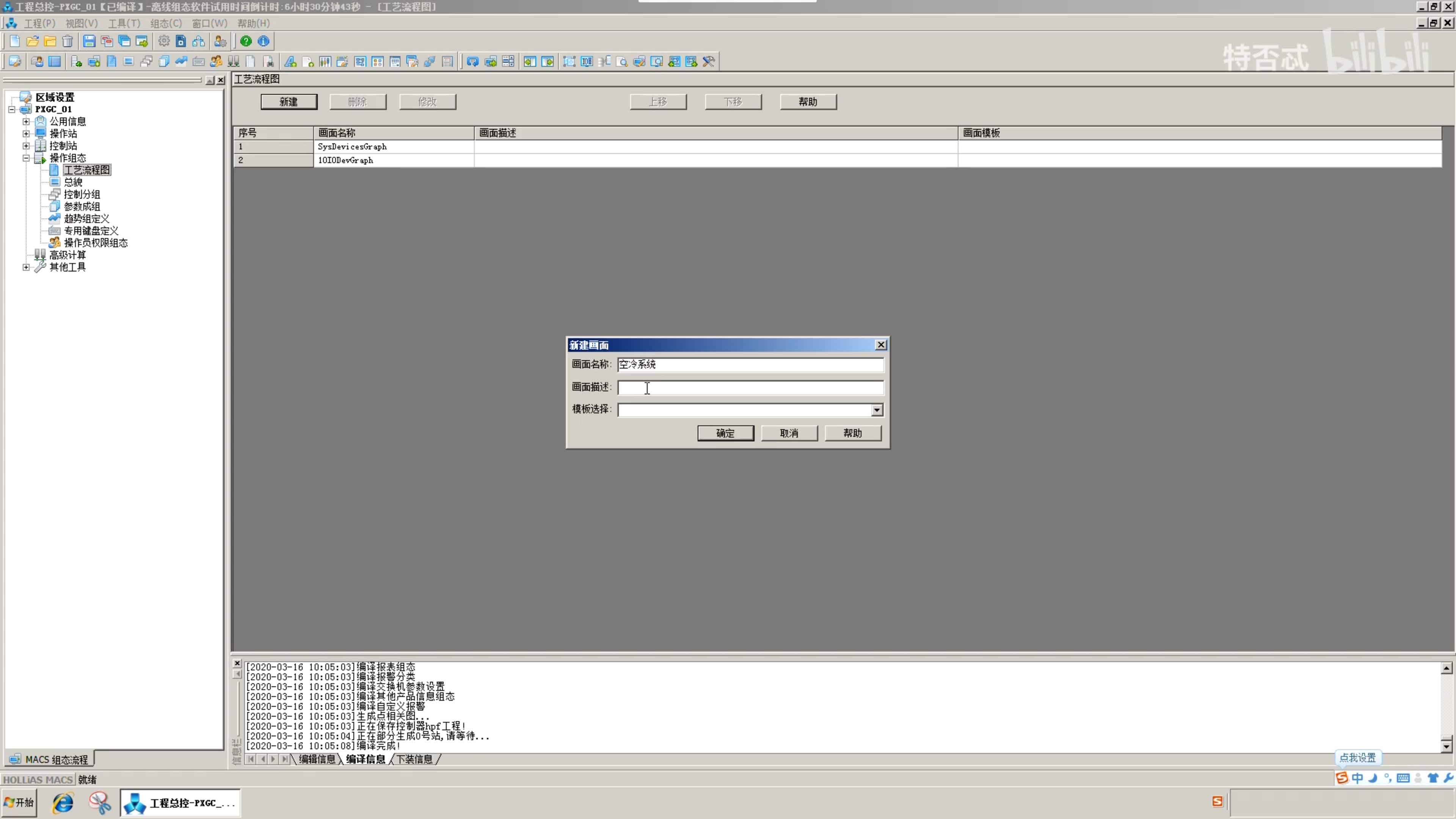Expand the 操作站 tree node
Viewport: 1456px width, 819px height.
26,133
